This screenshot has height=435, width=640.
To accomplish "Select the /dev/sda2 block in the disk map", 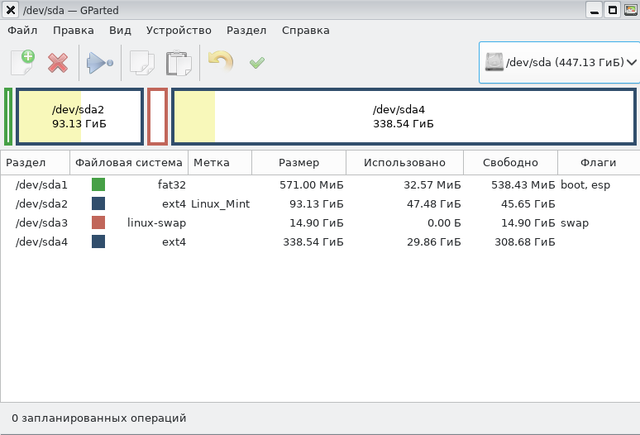I will (80, 117).
